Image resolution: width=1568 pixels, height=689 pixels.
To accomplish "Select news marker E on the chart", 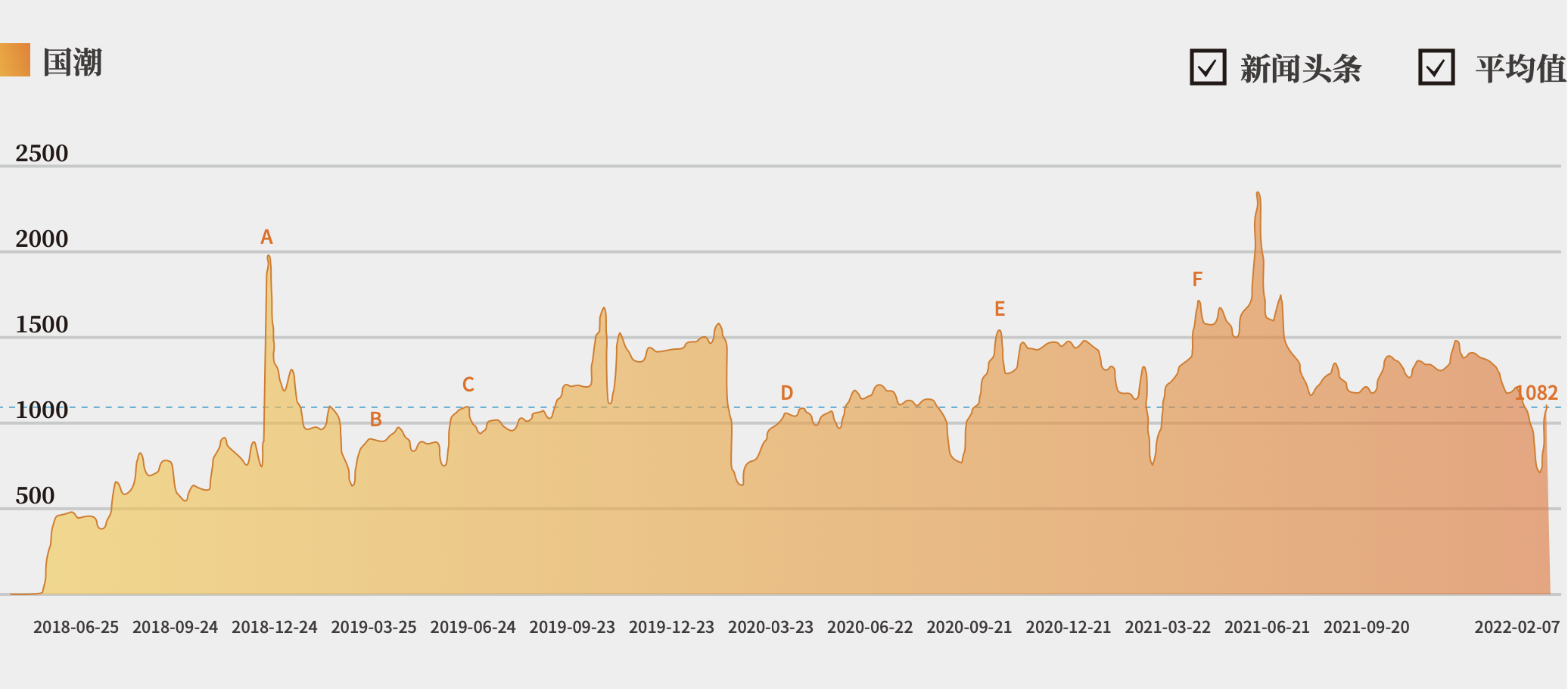I will [x=1000, y=309].
